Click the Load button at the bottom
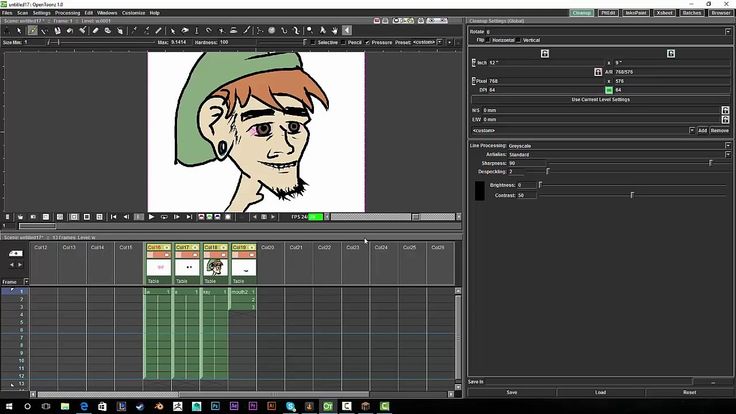Screen dimensions: 736x414 (600, 392)
